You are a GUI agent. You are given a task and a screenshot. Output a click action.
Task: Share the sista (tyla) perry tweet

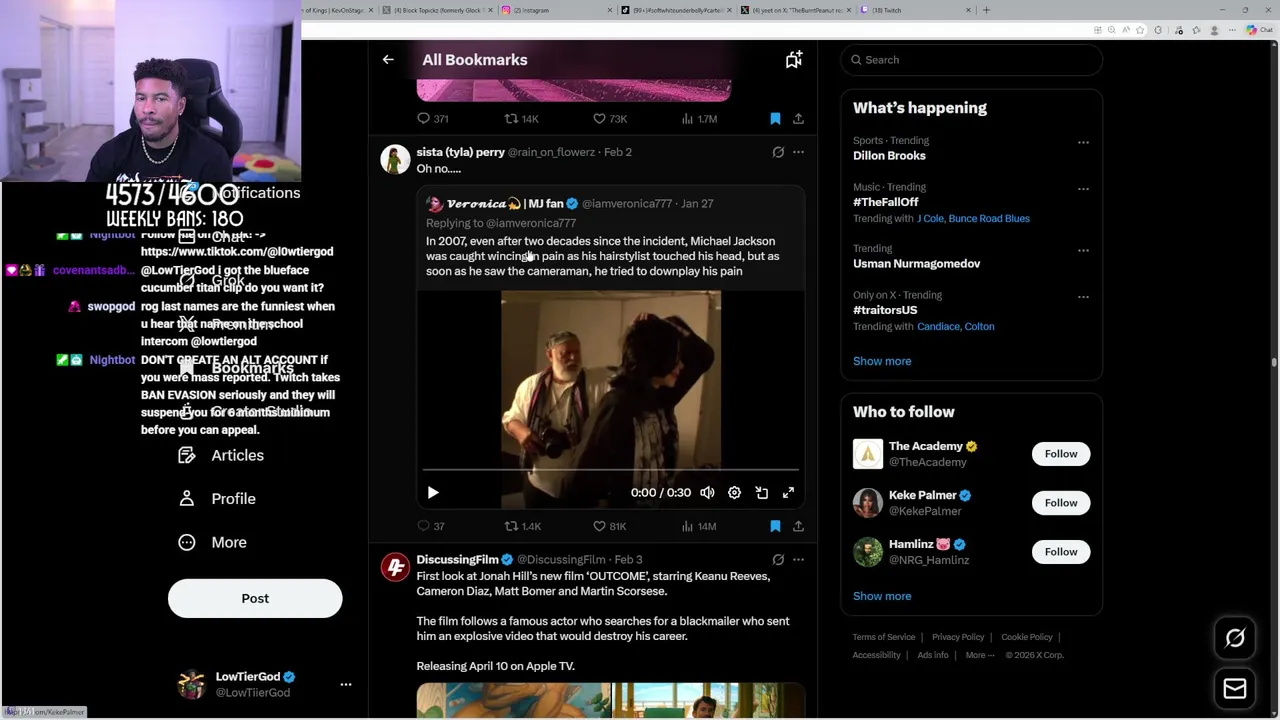click(798, 526)
